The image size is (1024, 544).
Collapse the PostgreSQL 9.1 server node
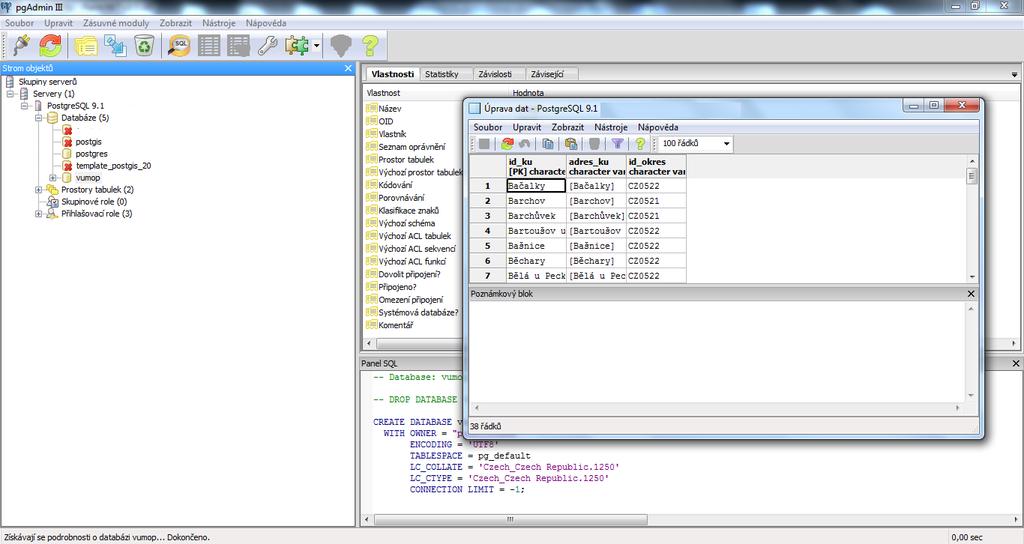(24, 105)
